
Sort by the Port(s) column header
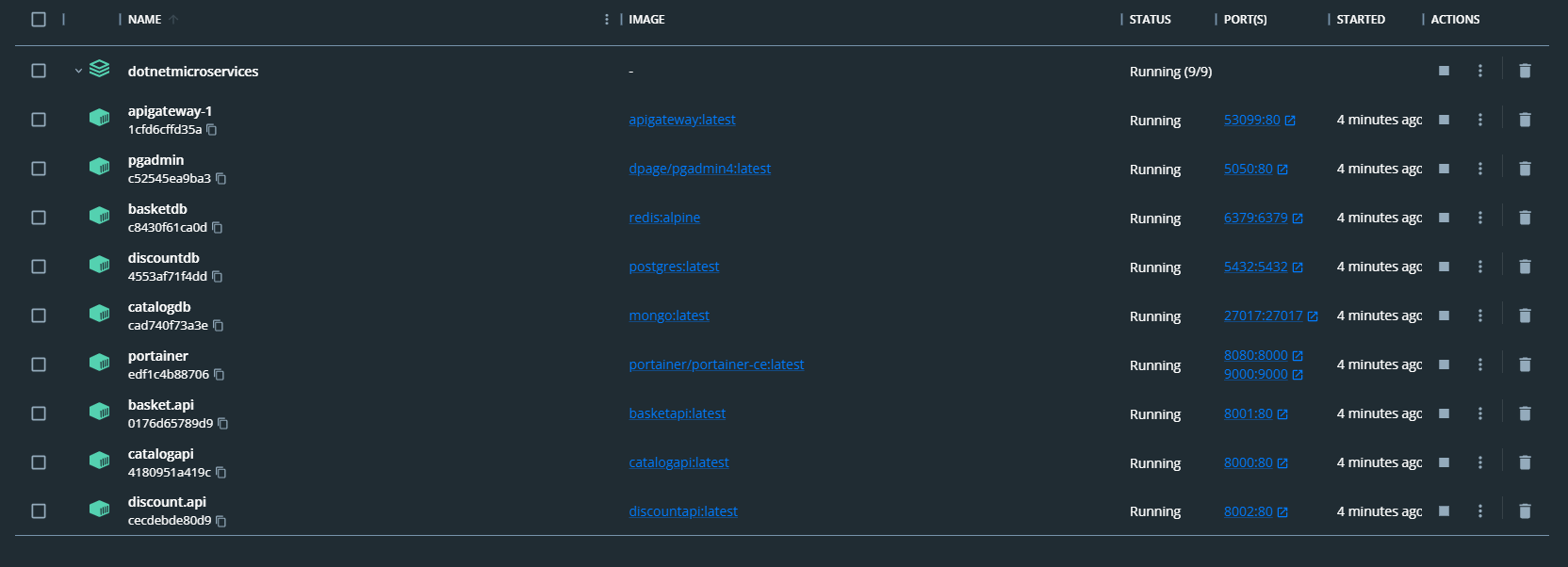(x=1245, y=19)
